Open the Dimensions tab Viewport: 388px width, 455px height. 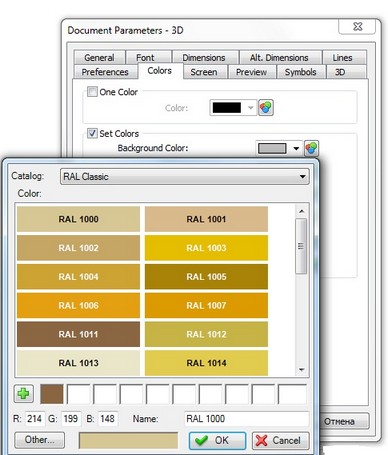pyautogui.click(x=204, y=58)
